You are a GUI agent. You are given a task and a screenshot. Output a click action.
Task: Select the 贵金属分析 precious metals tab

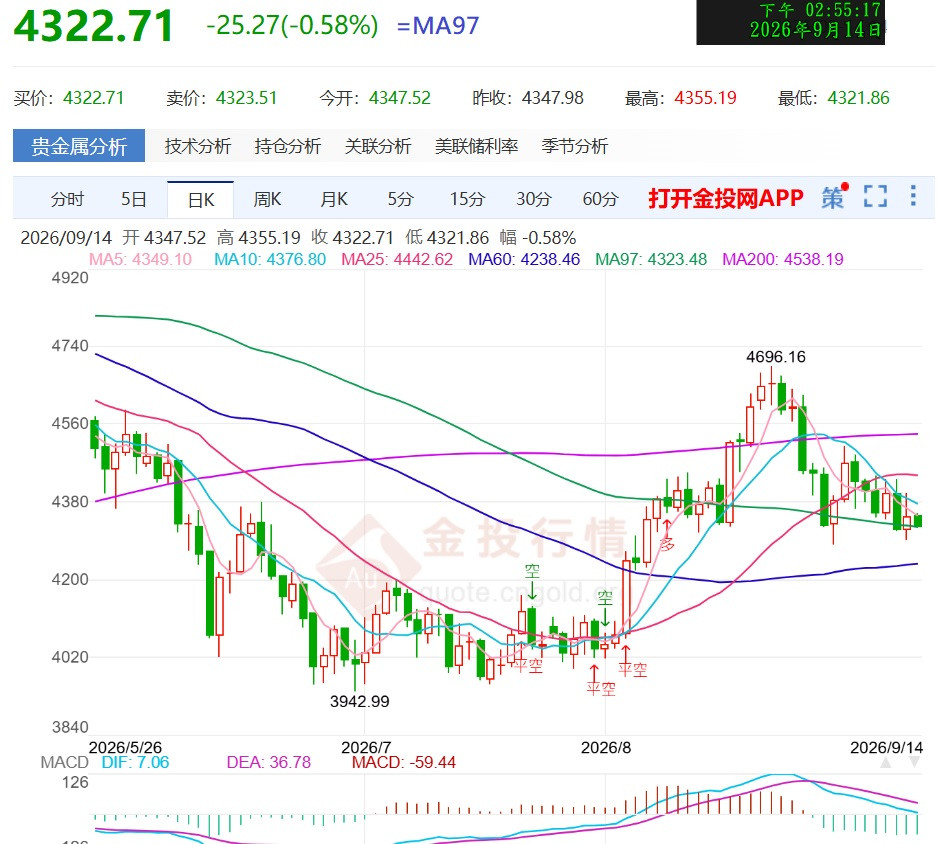coord(79,145)
